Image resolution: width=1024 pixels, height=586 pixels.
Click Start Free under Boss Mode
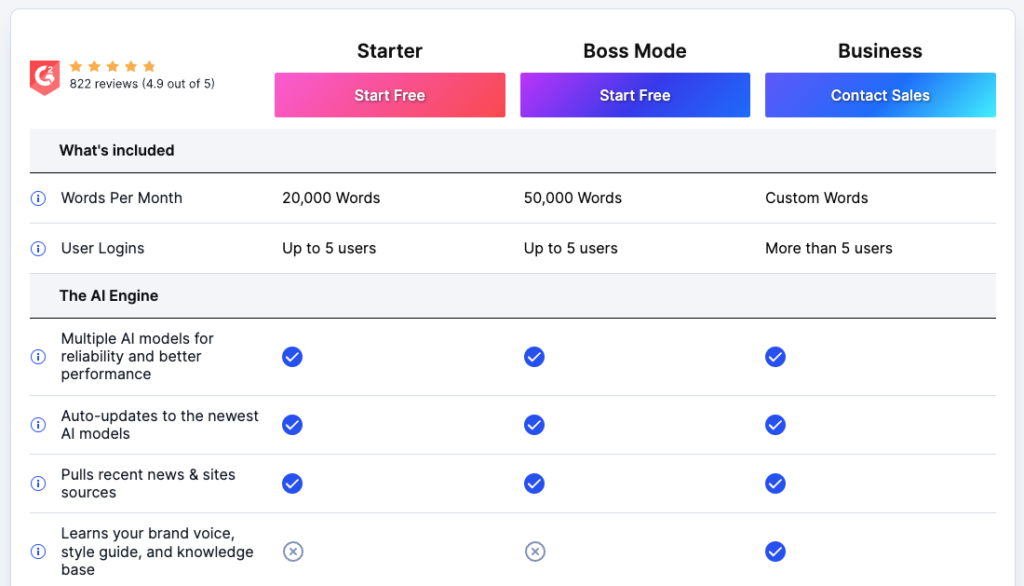point(635,95)
